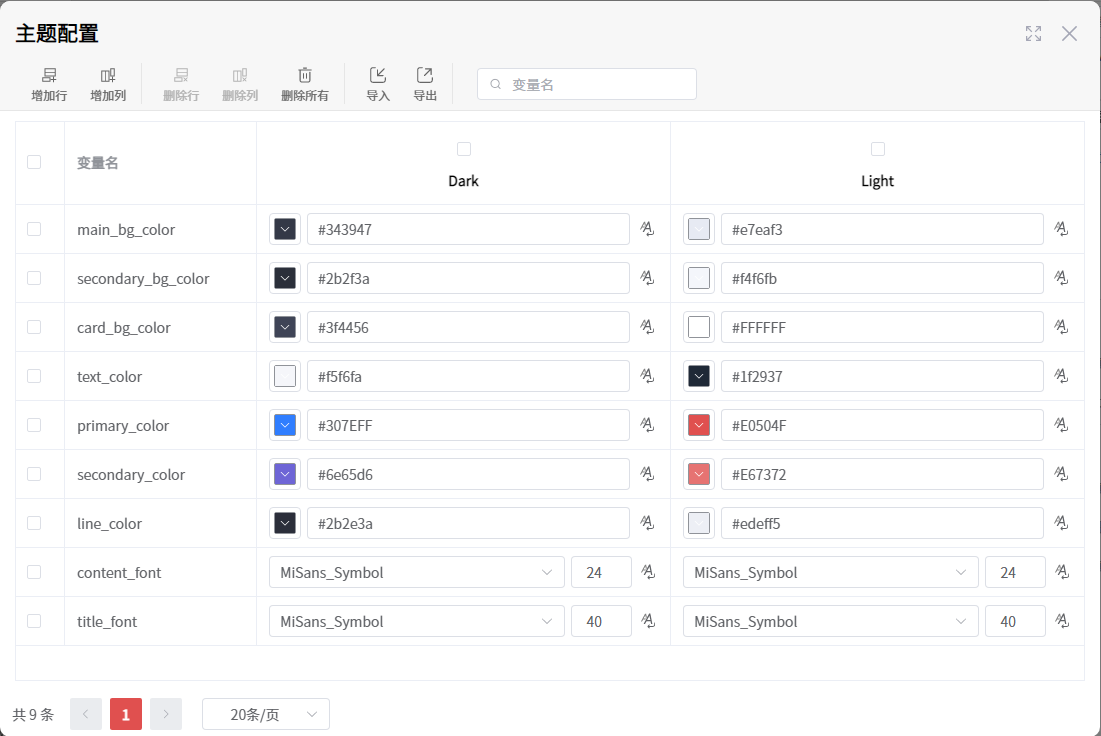Click the 删除所有 trash icon
The image size is (1101, 736).
coord(305,76)
